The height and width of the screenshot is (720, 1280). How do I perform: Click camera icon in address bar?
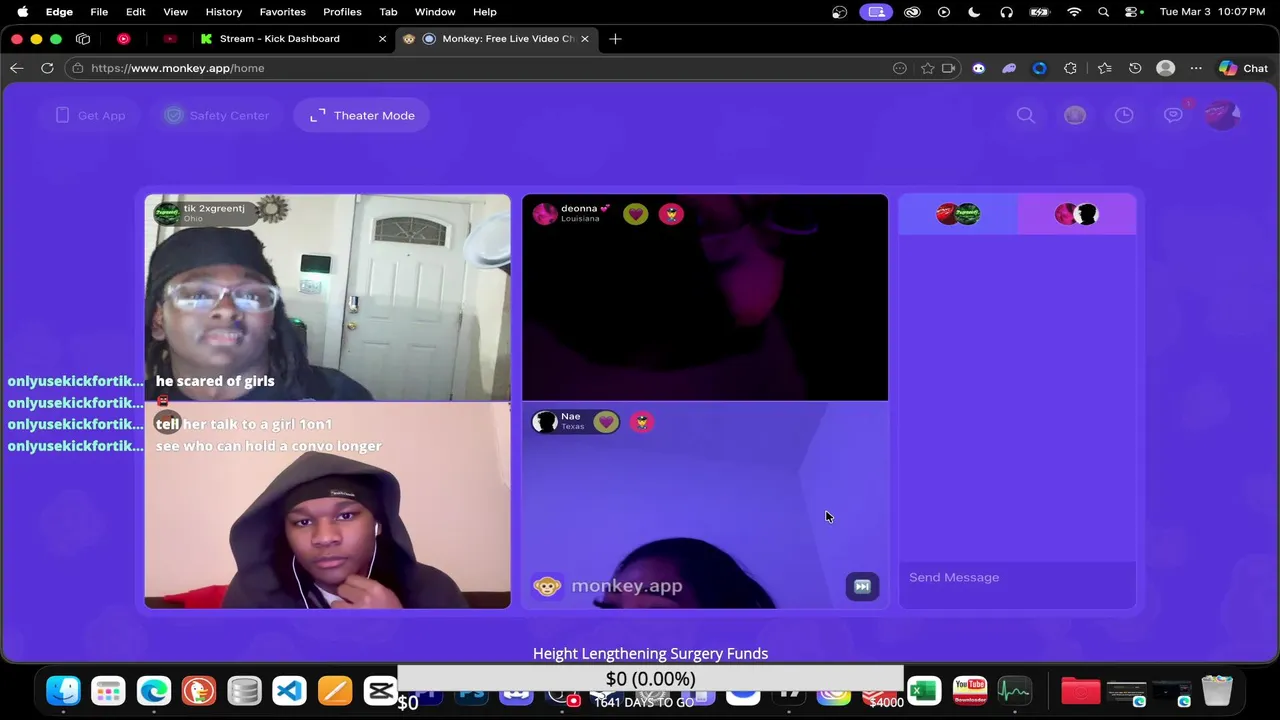coord(949,68)
